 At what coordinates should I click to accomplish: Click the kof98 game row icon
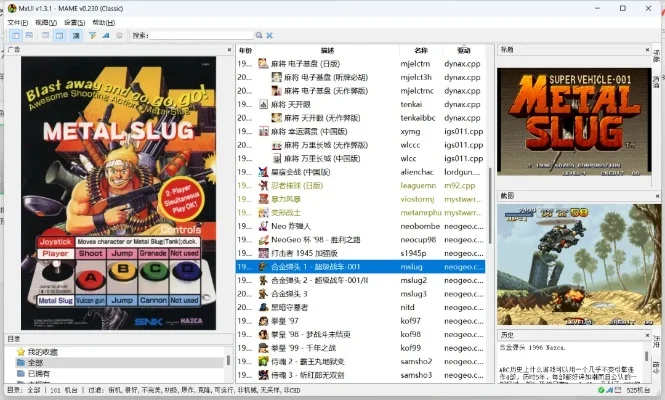tap(263, 335)
